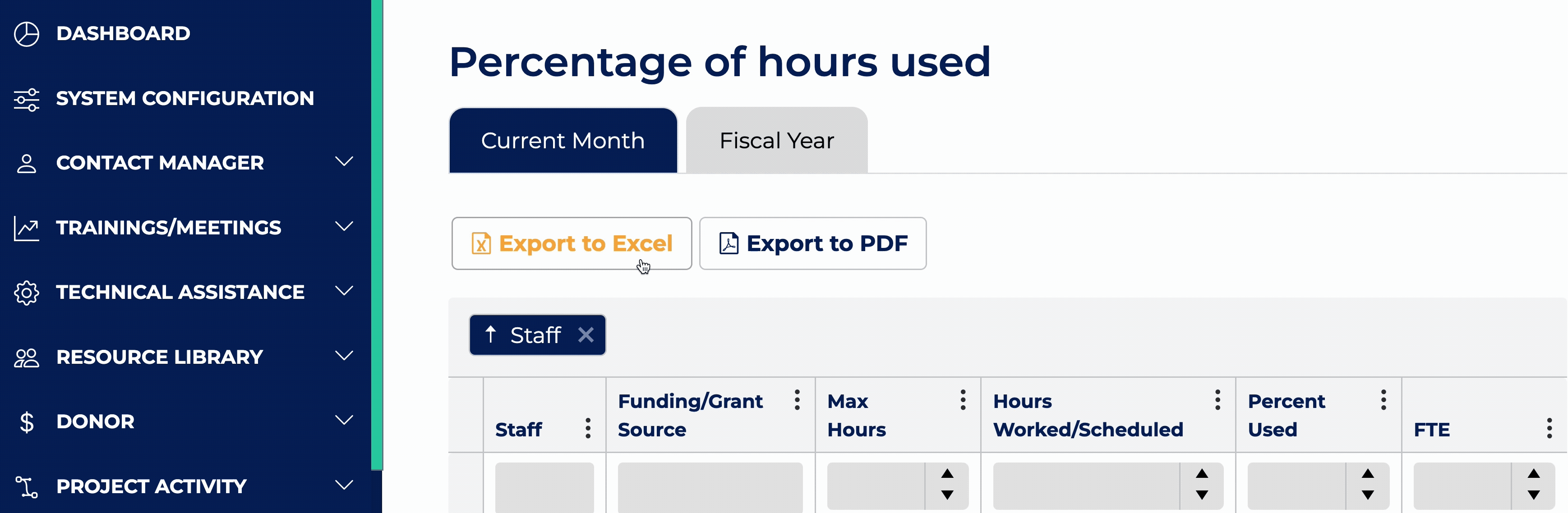Open Funding/Grant Source column options menu
1568x513 pixels.
(x=797, y=400)
